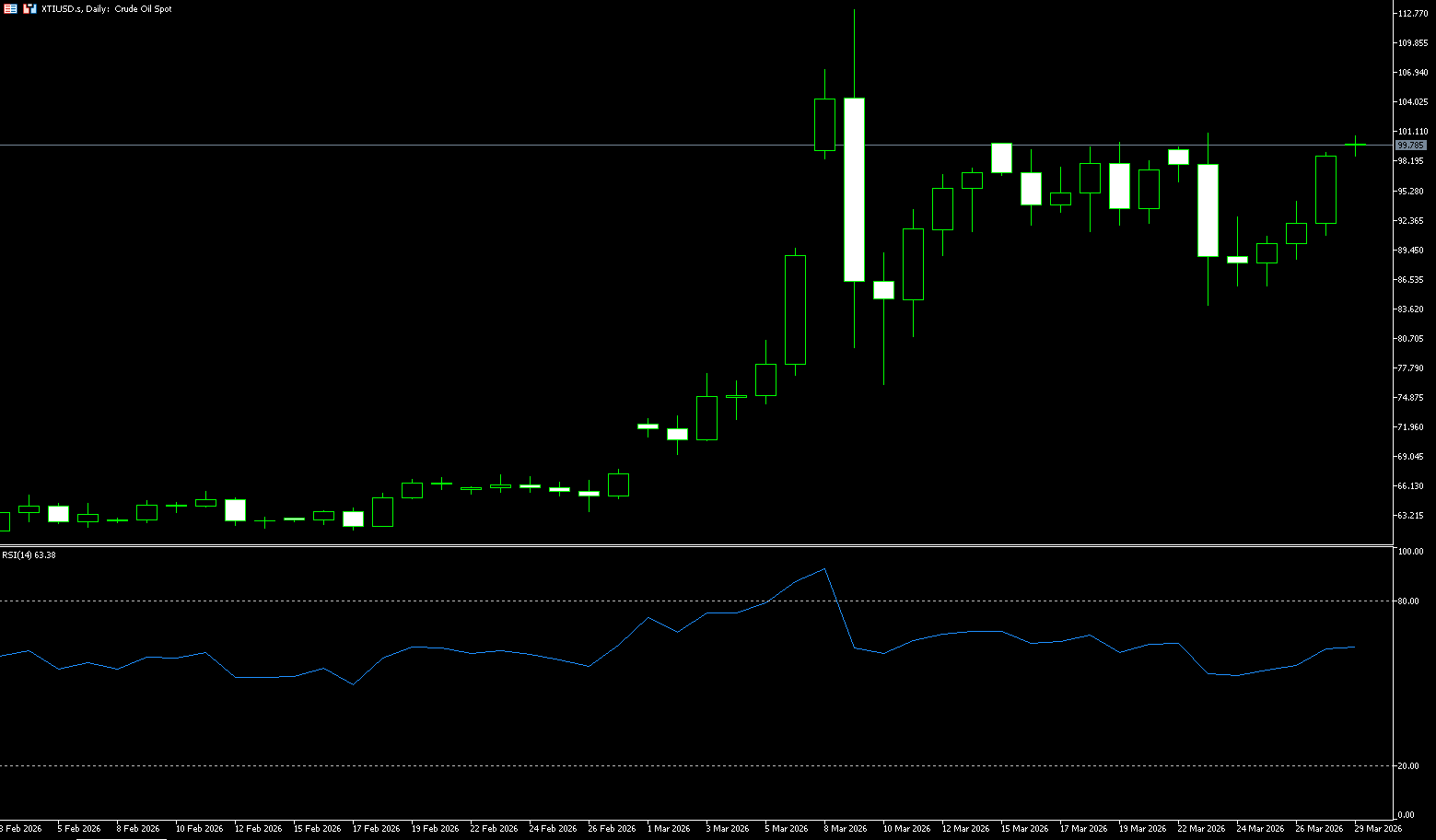Screen dimensions: 1436x840
Task: Click the large bullish candle on 5 Mar
Action: click(x=795, y=309)
